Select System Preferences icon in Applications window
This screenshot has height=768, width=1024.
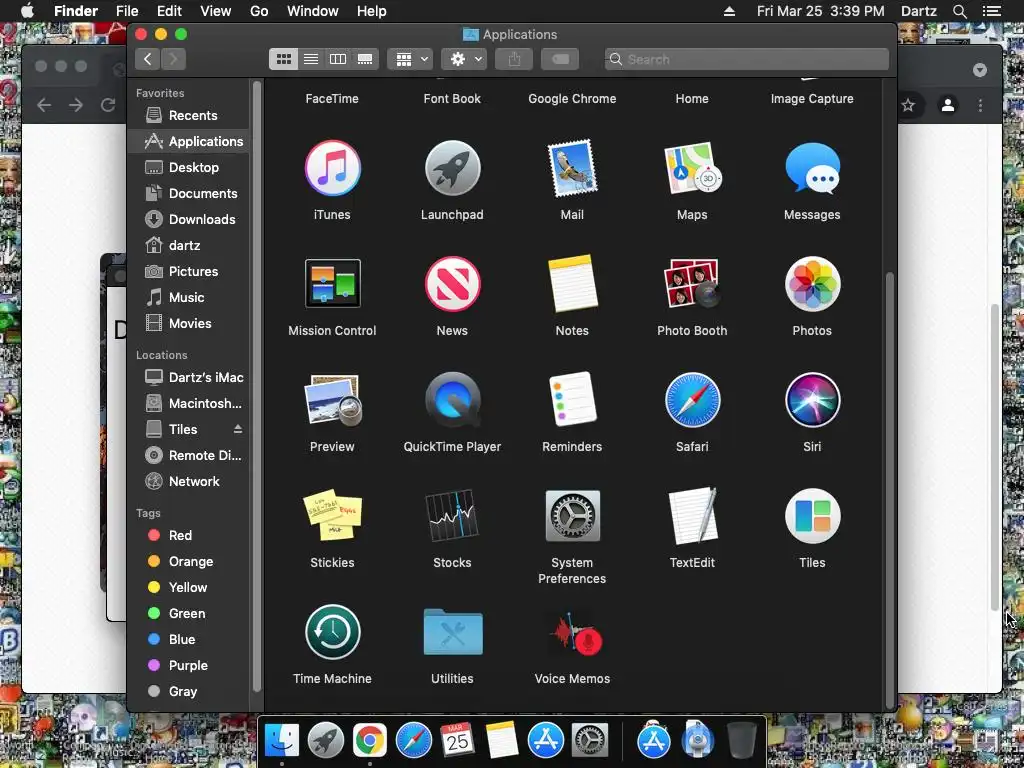(572, 516)
